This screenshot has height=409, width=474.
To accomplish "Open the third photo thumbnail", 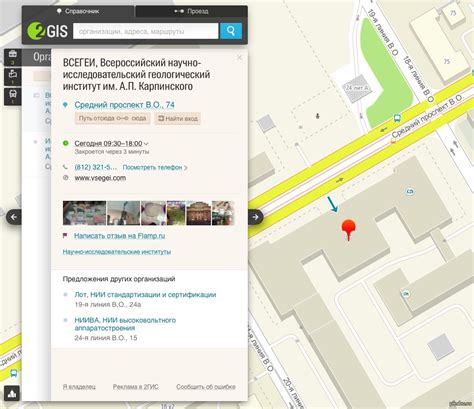I will 153,213.
